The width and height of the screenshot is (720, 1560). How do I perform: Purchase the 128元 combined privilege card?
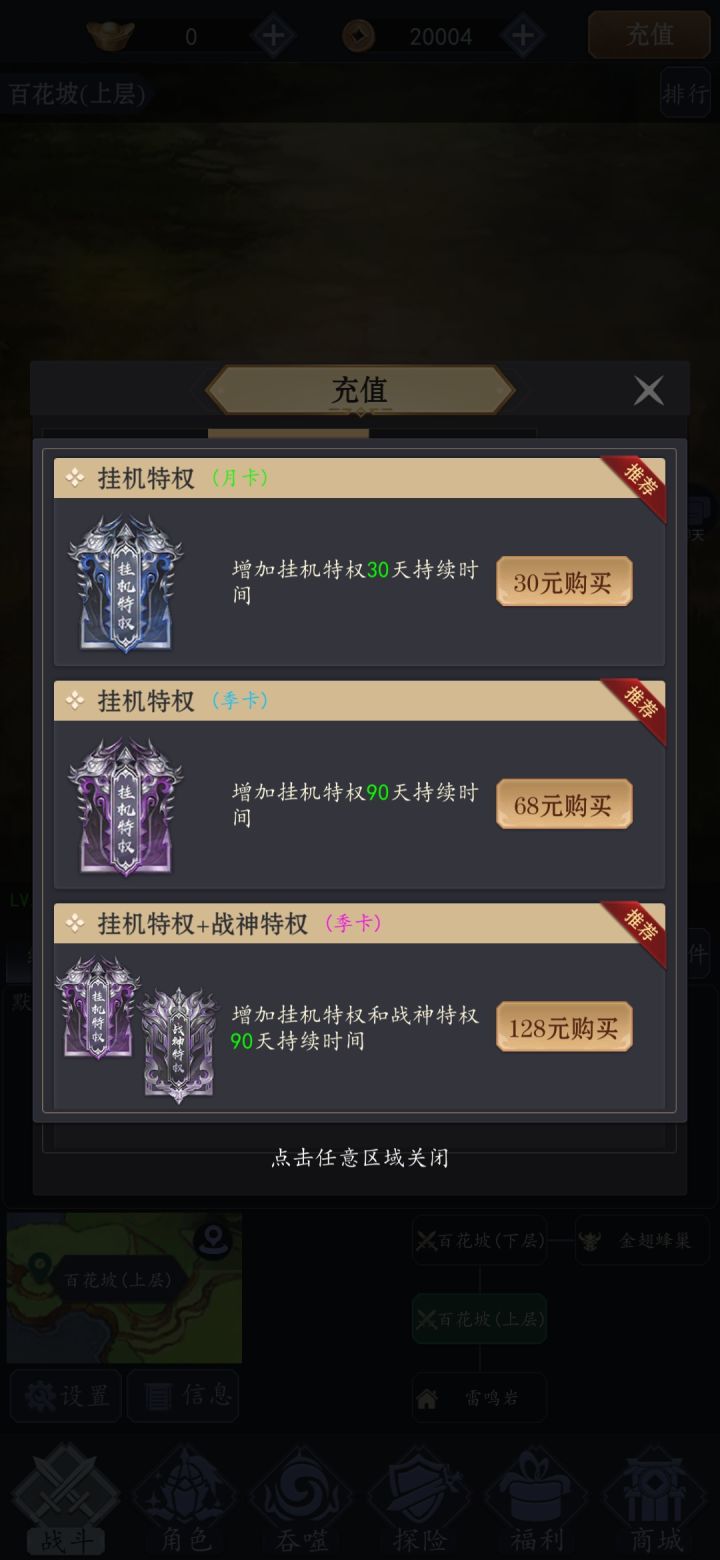pos(564,1028)
